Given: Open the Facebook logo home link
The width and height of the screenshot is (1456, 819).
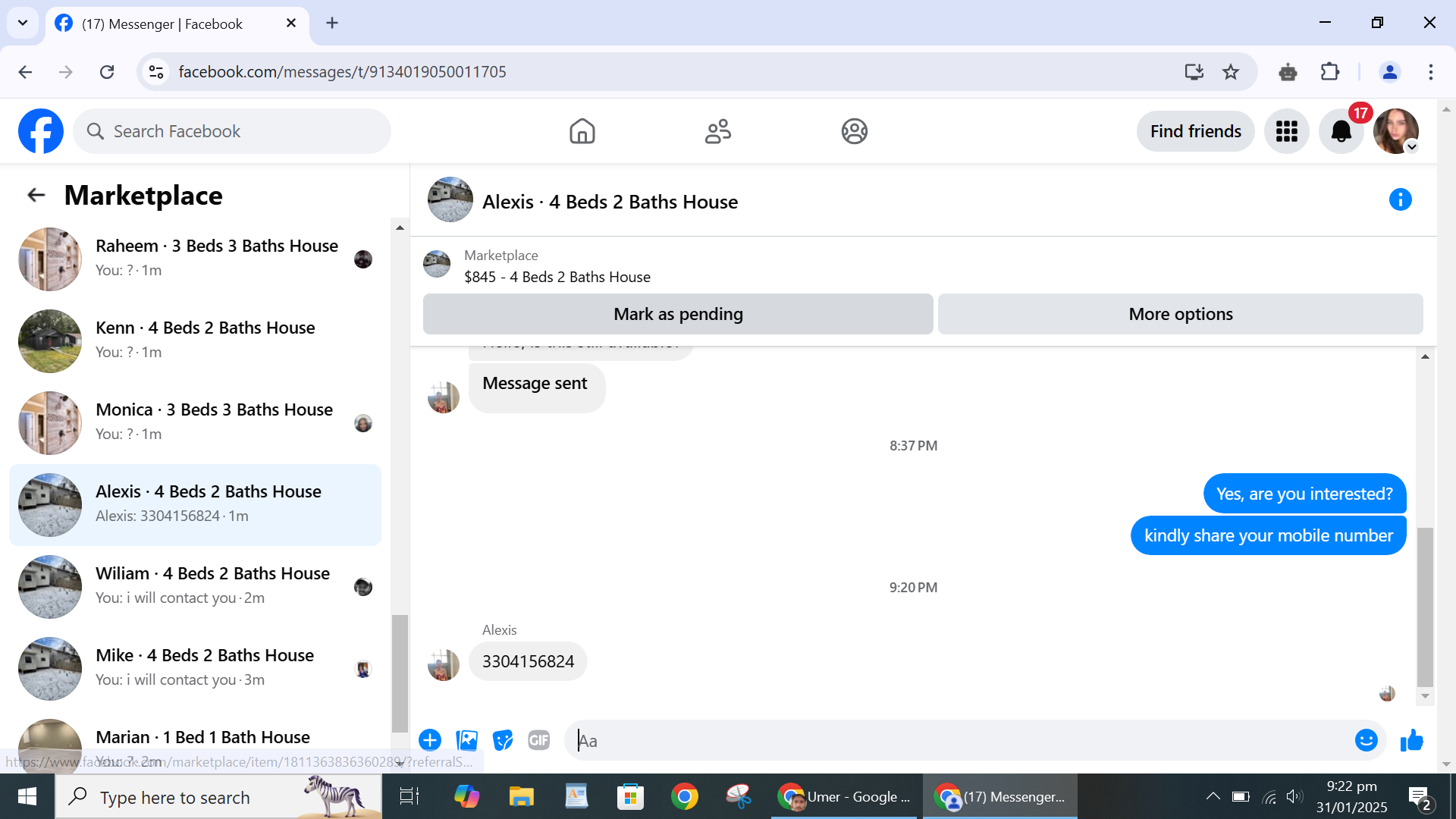Looking at the screenshot, I should click(x=41, y=131).
